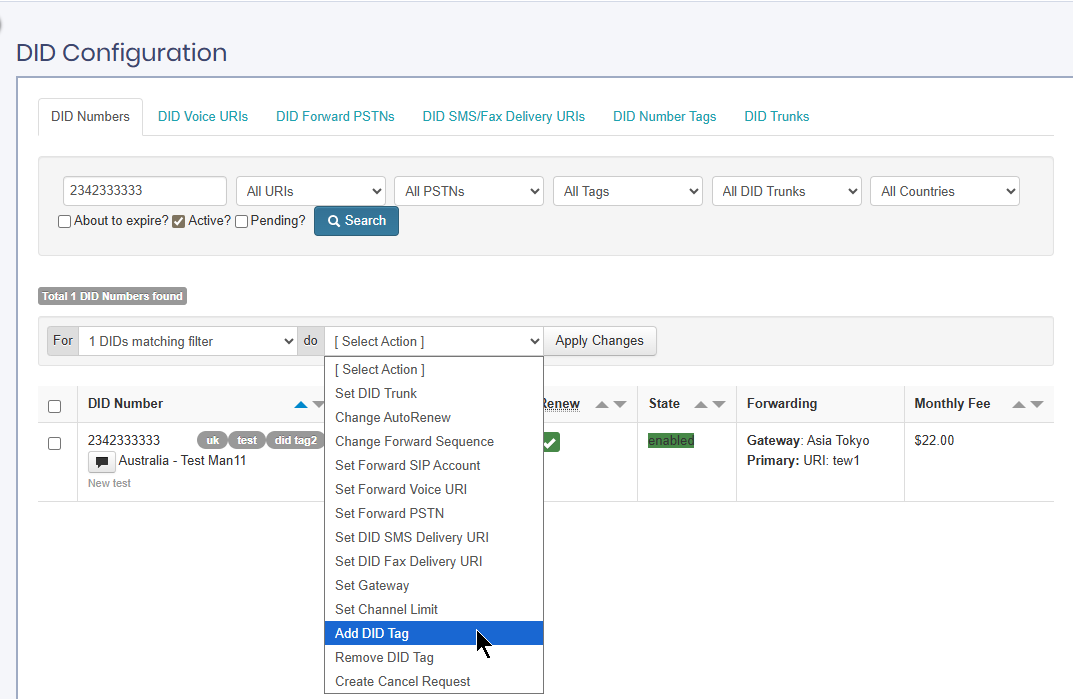The width and height of the screenshot is (1073, 699).
Task: Enable the 'About to expire?' filter checkbox
Action: click(x=63, y=221)
